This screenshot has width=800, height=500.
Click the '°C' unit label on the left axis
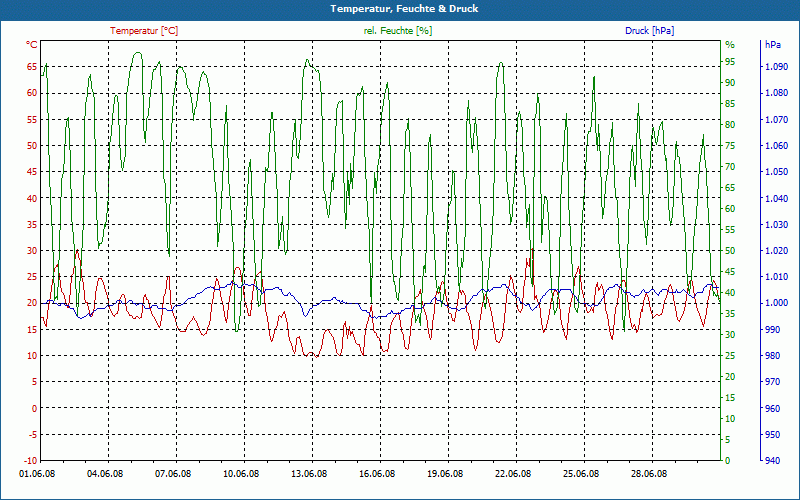coord(32,45)
